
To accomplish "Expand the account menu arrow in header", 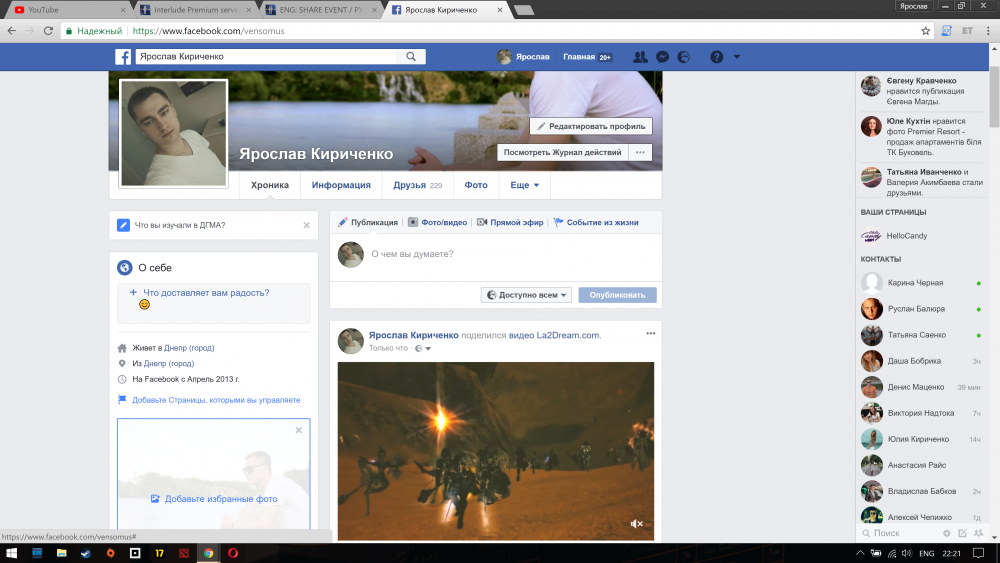I will pos(737,57).
